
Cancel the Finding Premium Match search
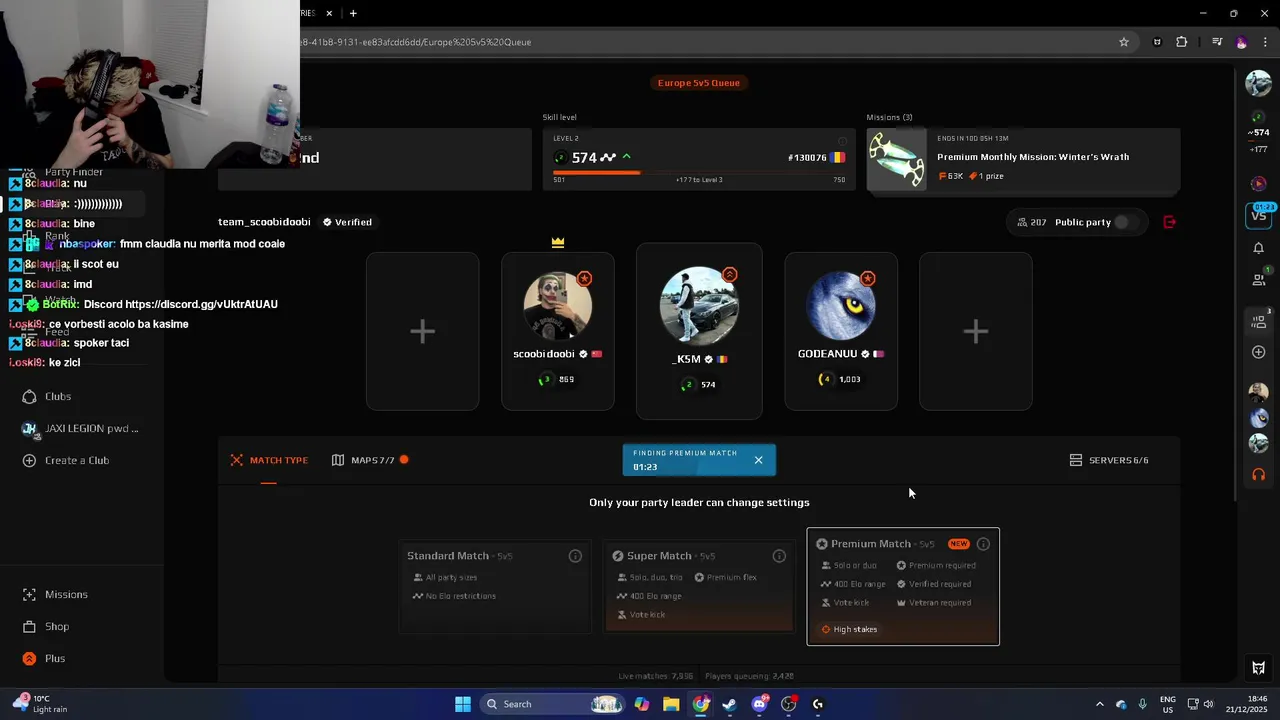tap(758, 460)
